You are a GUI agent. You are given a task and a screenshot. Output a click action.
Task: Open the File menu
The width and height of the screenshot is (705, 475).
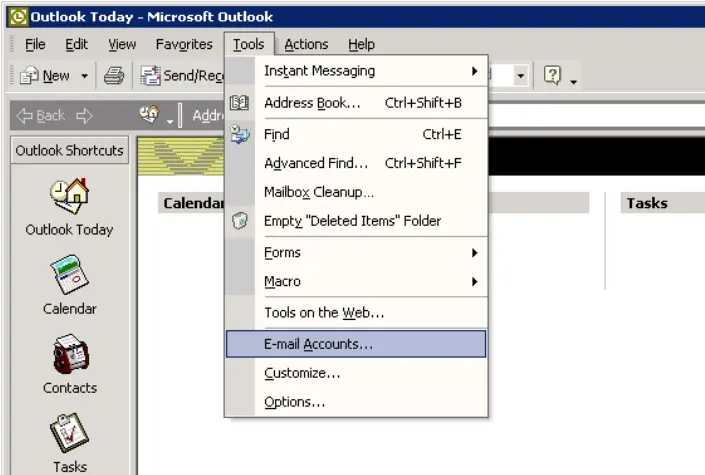point(35,45)
